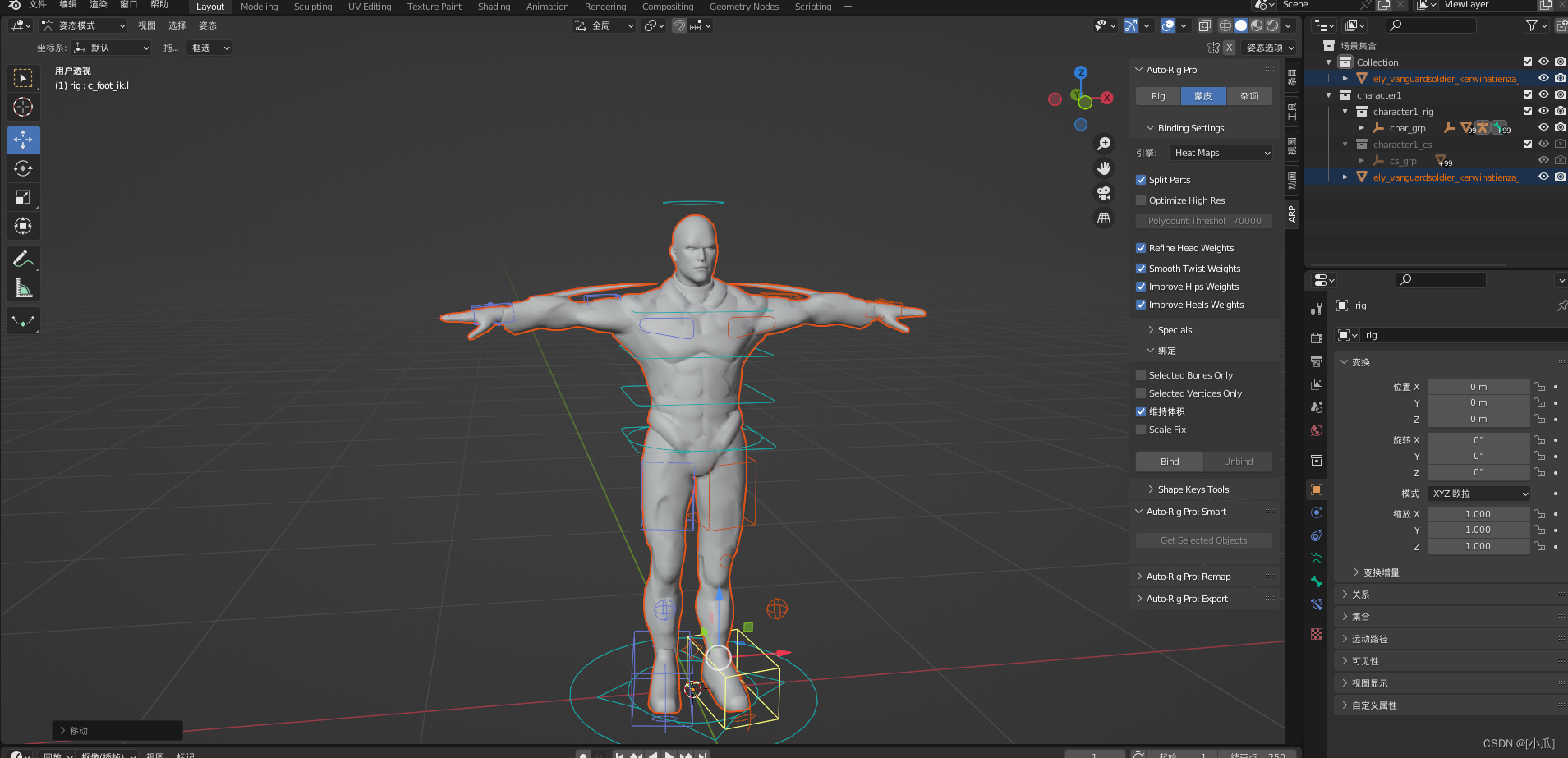
Task: Enable Optimize High Res checkbox
Action: [x=1141, y=200]
